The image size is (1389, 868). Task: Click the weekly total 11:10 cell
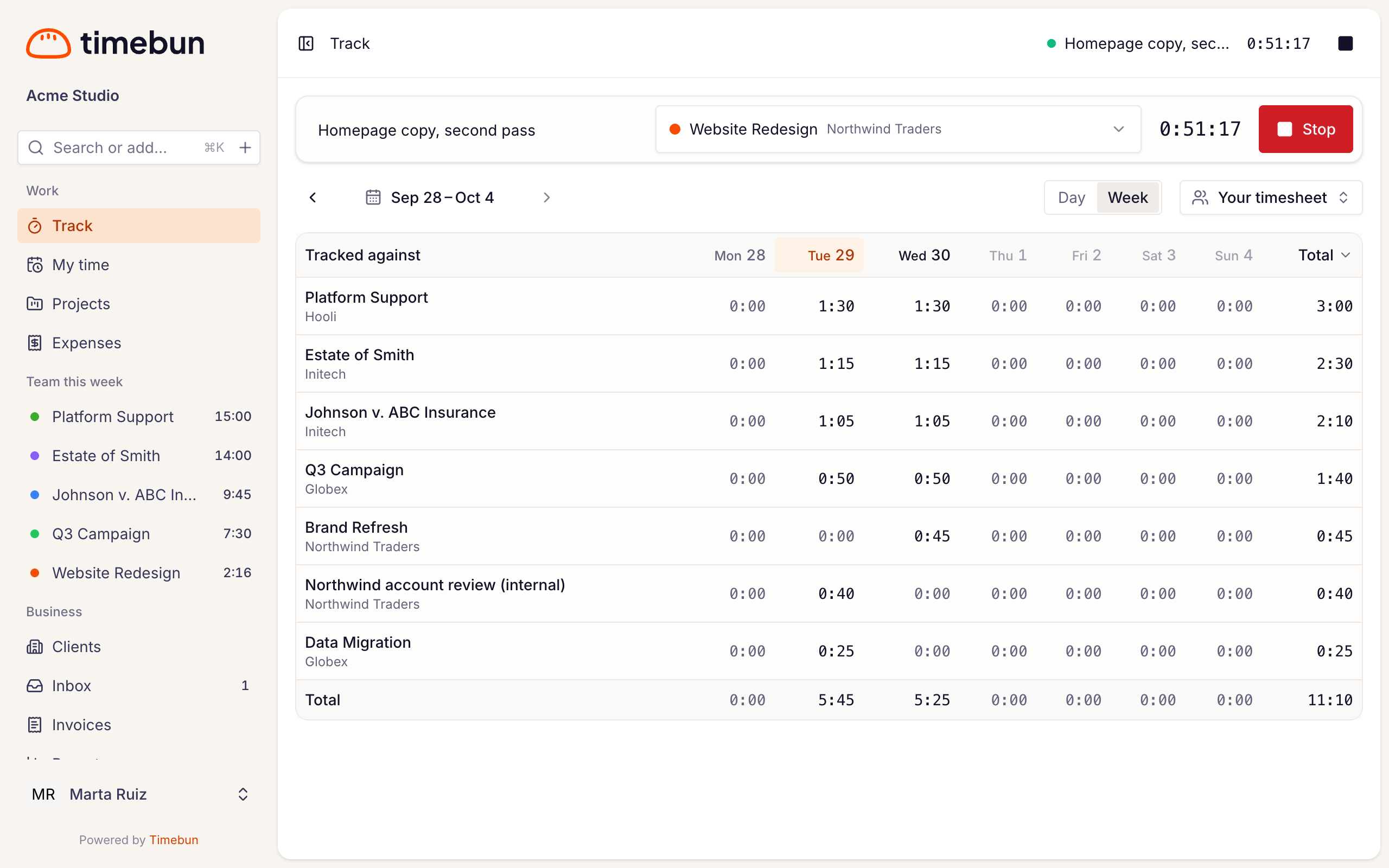click(x=1329, y=700)
